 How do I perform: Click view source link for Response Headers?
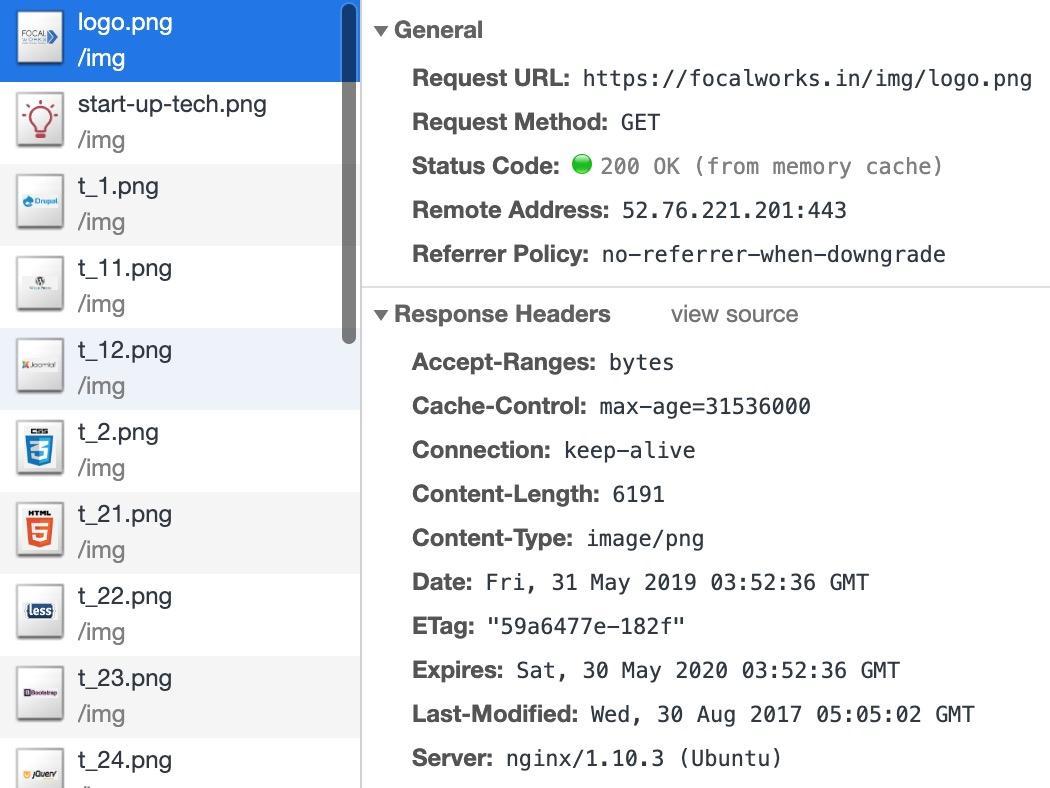[x=734, y=314]
